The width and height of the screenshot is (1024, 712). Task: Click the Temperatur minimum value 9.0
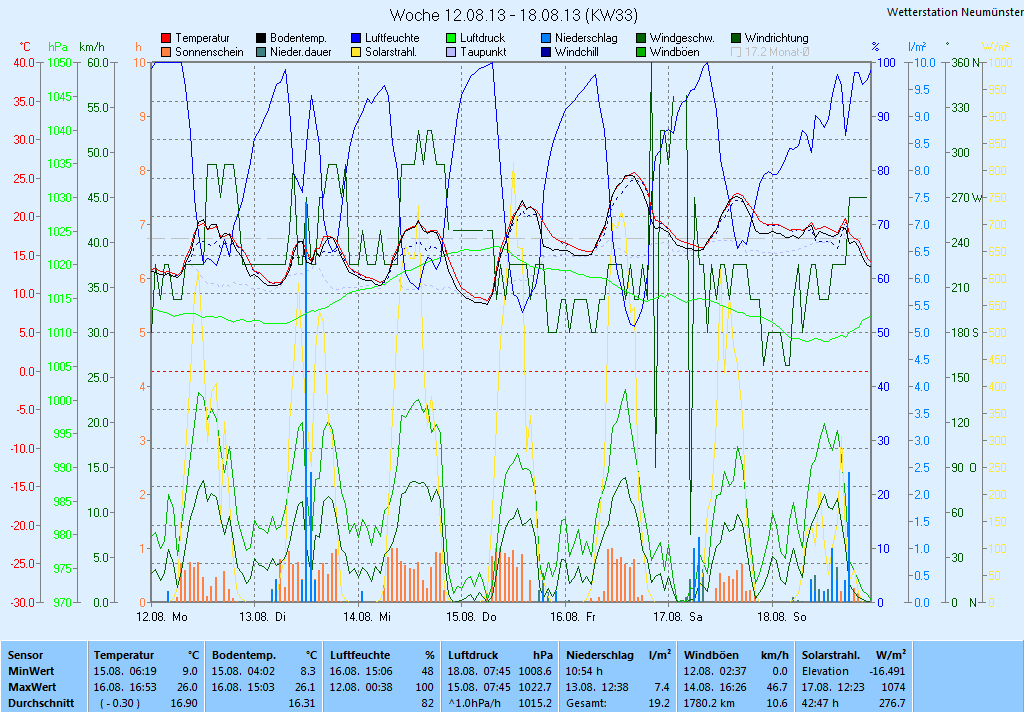click(x=190, y=671)
